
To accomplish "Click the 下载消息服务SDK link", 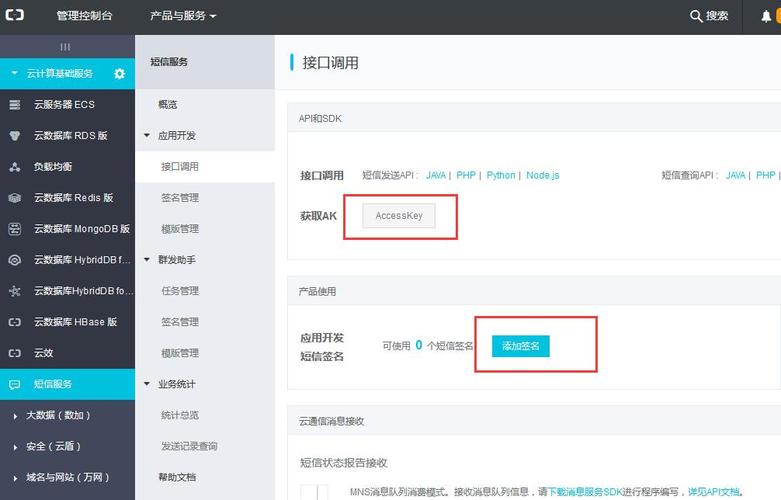I will 585,492.
